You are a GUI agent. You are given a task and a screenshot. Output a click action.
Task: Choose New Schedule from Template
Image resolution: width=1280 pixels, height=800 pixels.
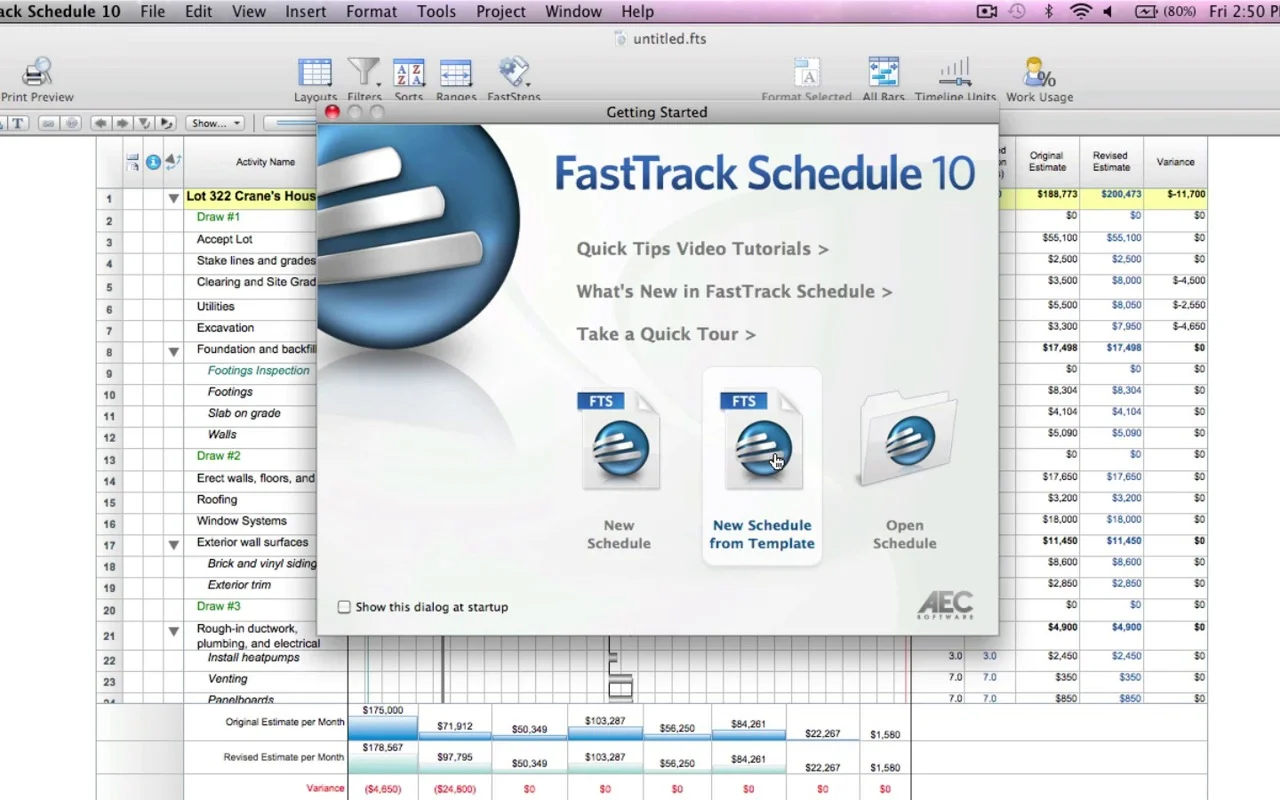point(762,467)
